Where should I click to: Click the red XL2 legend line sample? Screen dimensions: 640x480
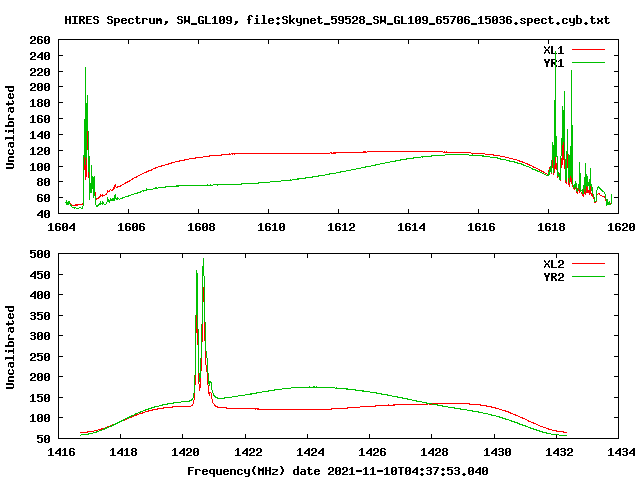point(588,264)
